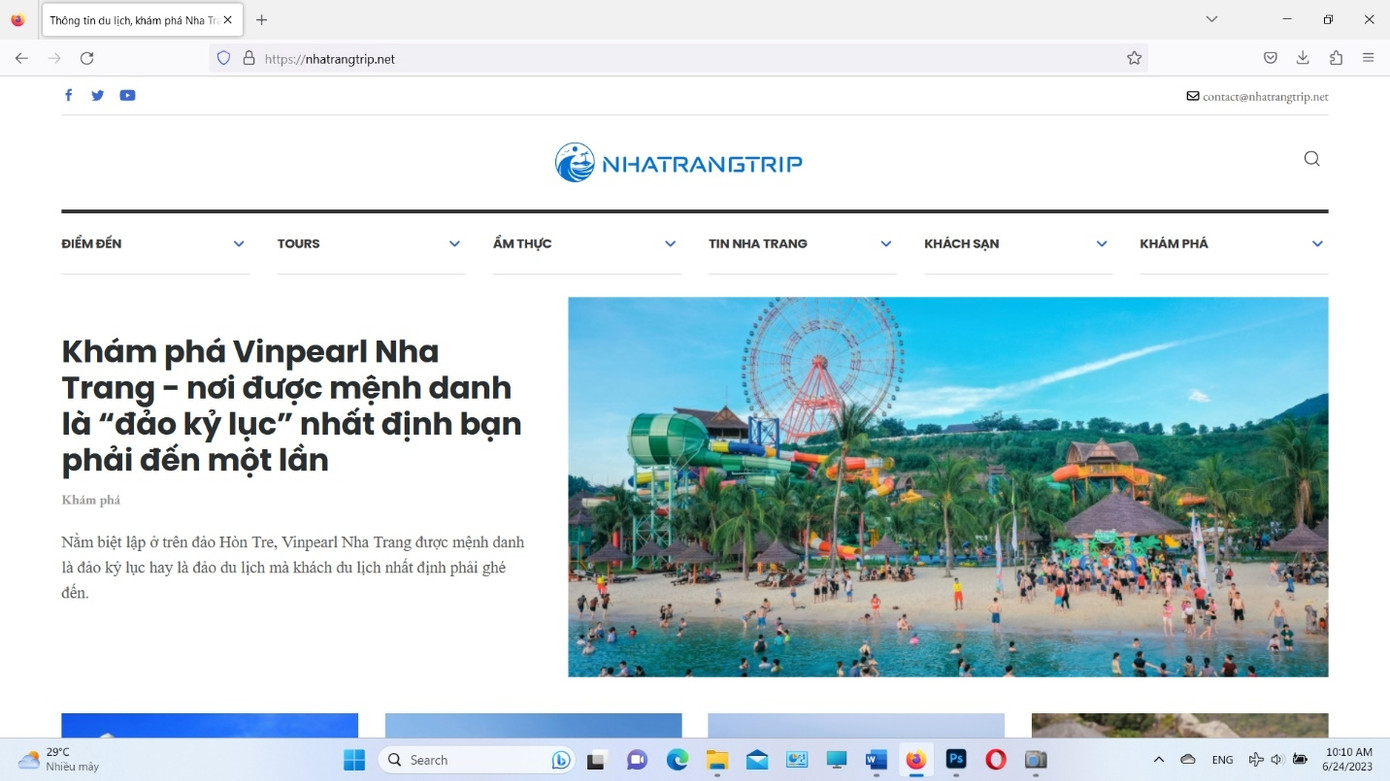Open the Twitter social icon
This screenshot has width=1390, height=781.
click(97, 95)
